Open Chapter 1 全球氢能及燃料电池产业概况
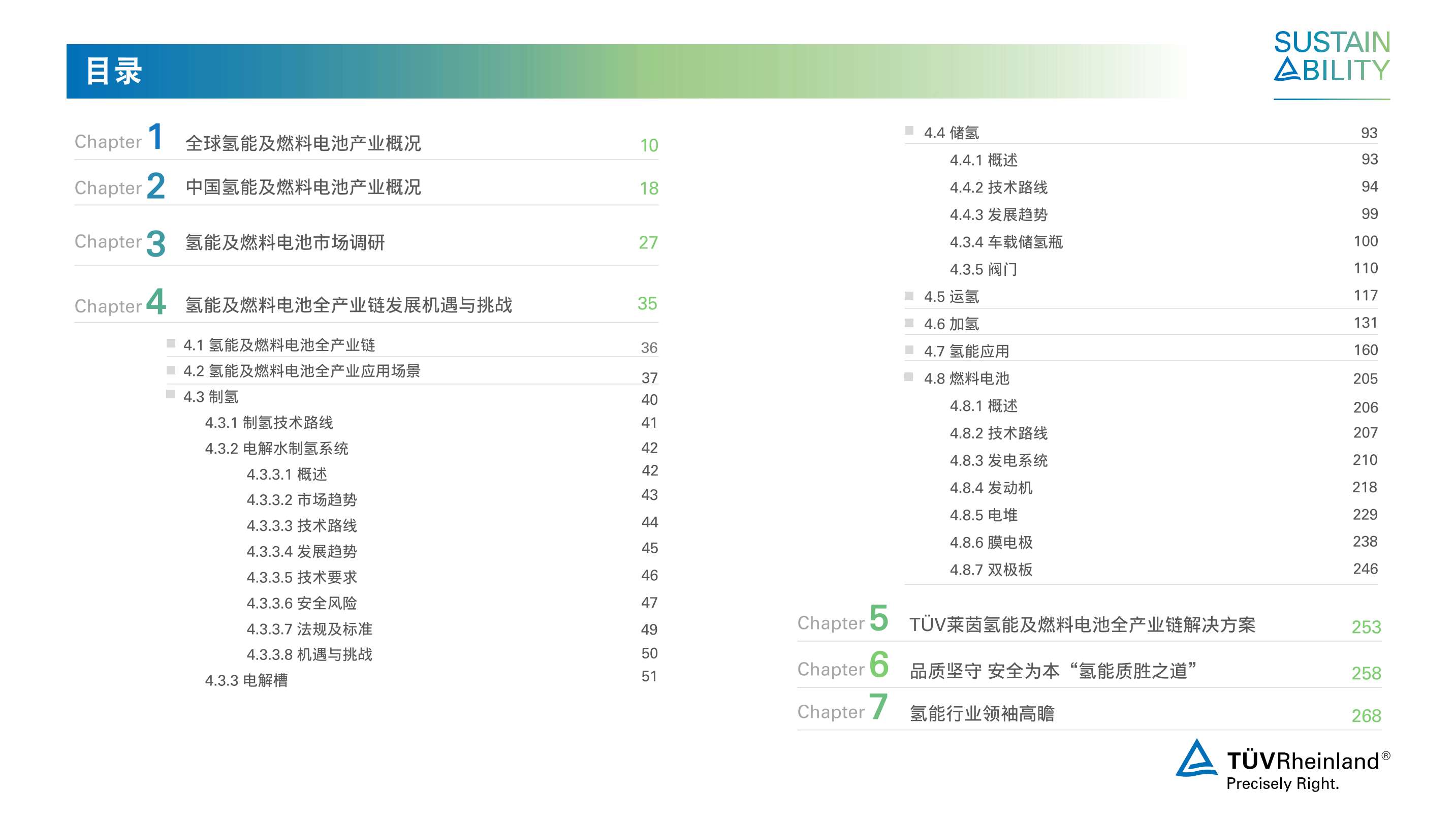Screen dimensions: 1456x819 (303, 144)
